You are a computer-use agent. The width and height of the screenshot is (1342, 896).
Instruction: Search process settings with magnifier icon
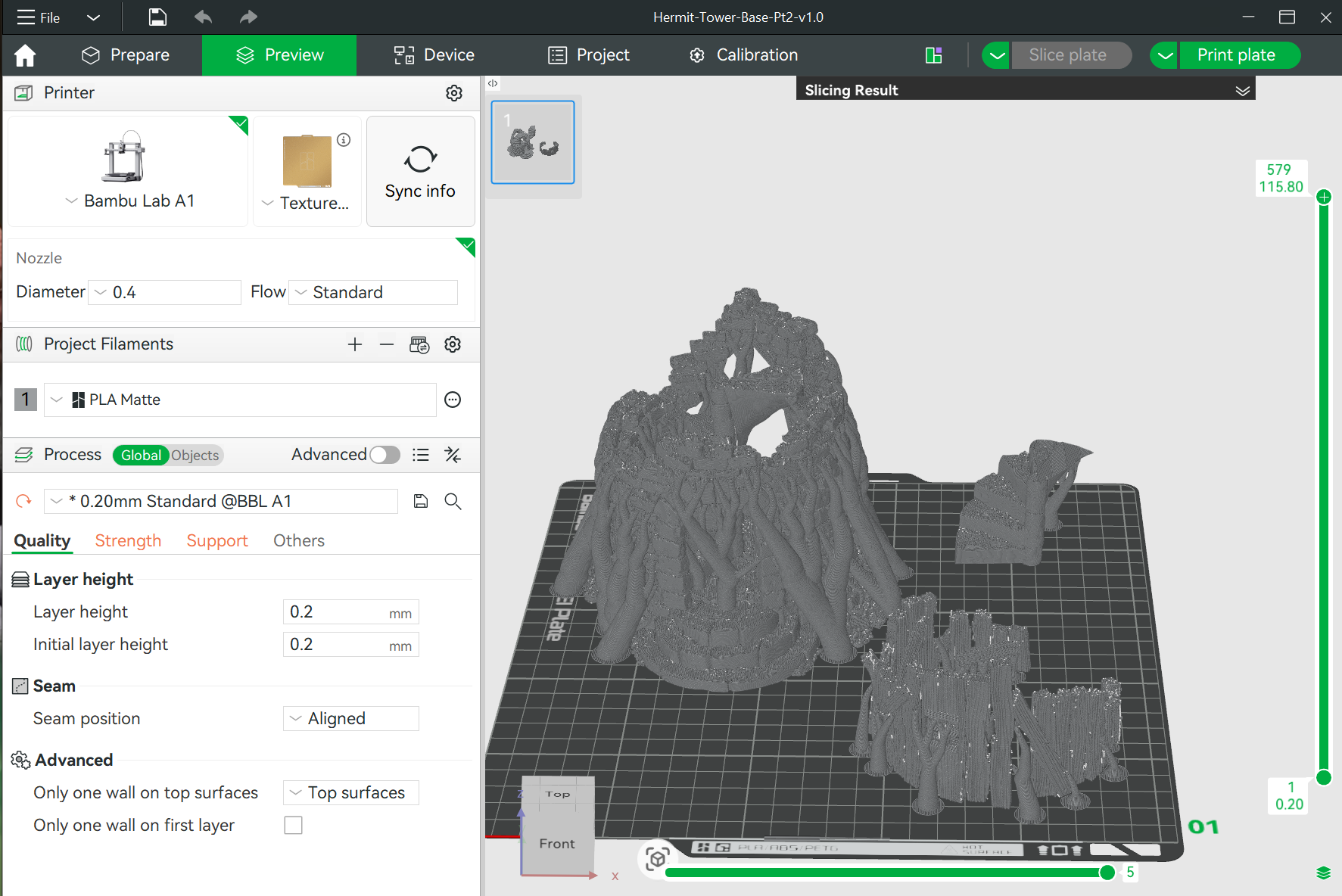click(x=453, y=501)
